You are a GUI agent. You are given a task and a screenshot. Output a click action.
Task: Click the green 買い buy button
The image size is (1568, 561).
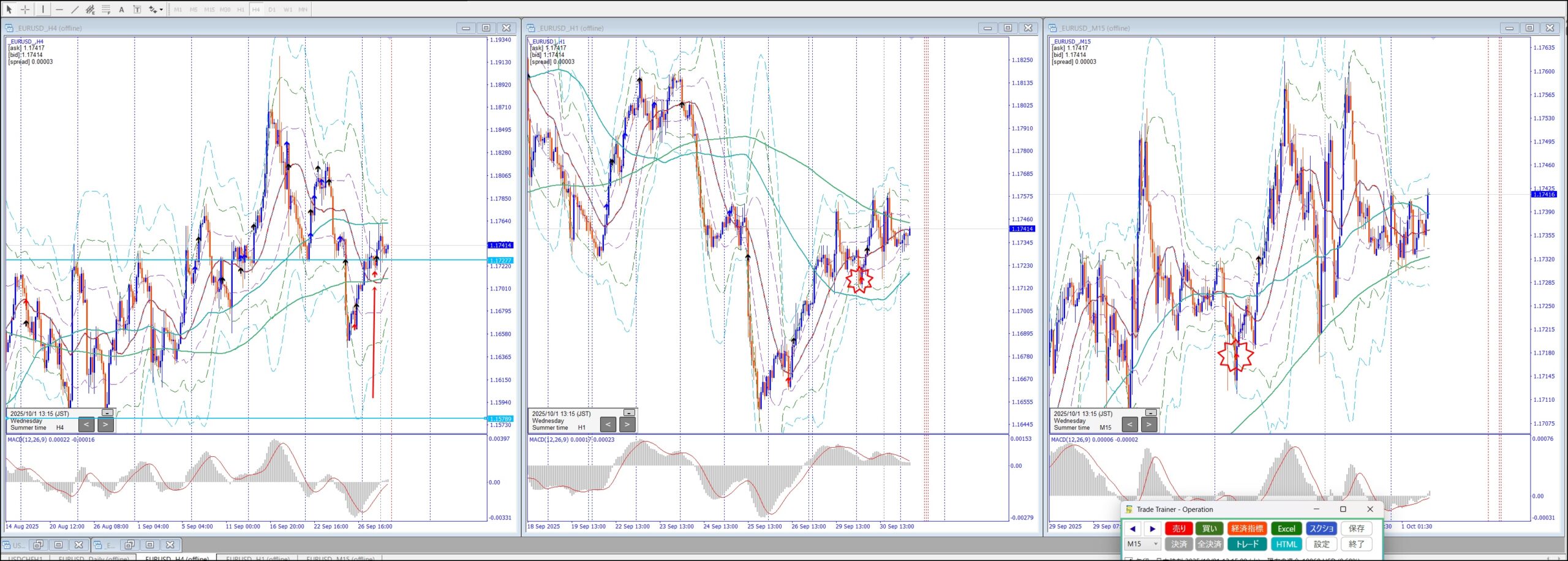1209,529
